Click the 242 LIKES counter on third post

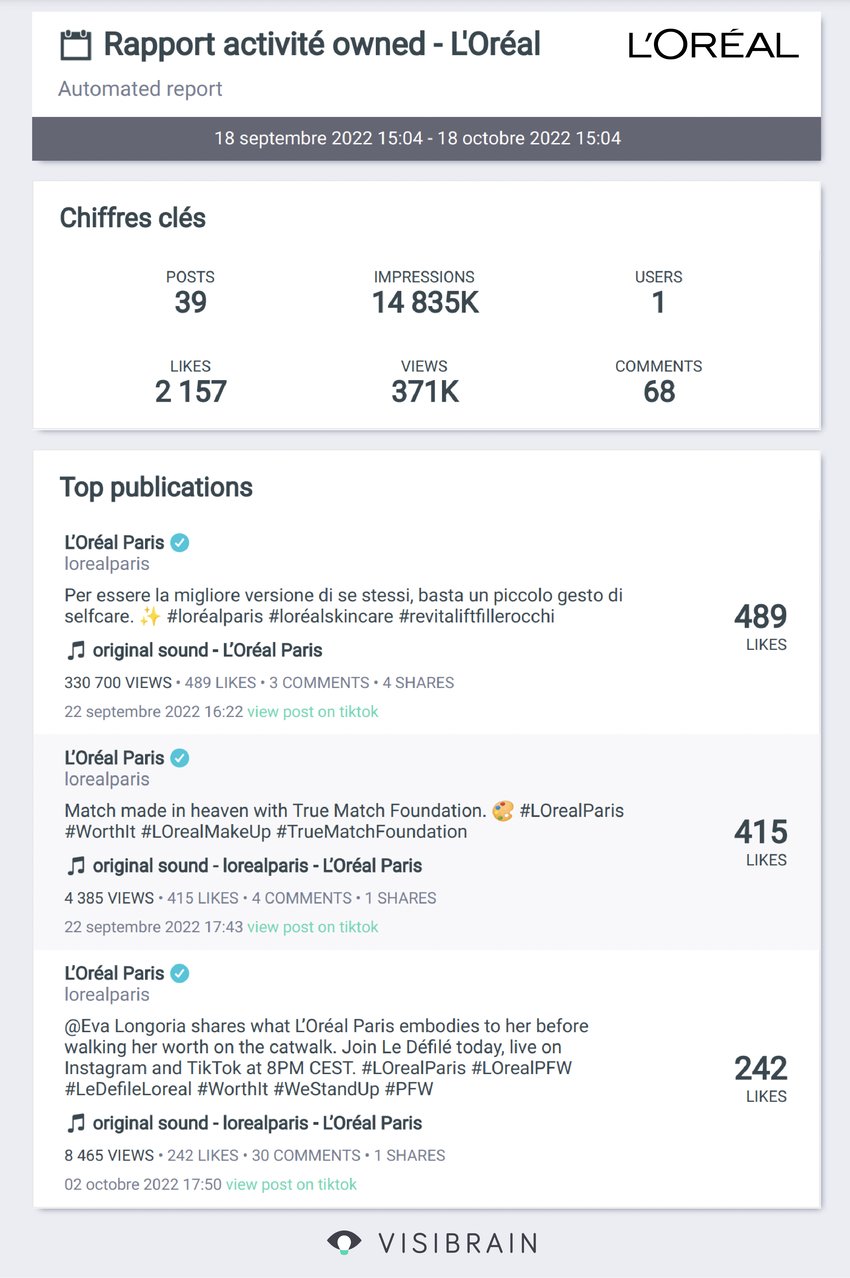tap(761, 1078)
